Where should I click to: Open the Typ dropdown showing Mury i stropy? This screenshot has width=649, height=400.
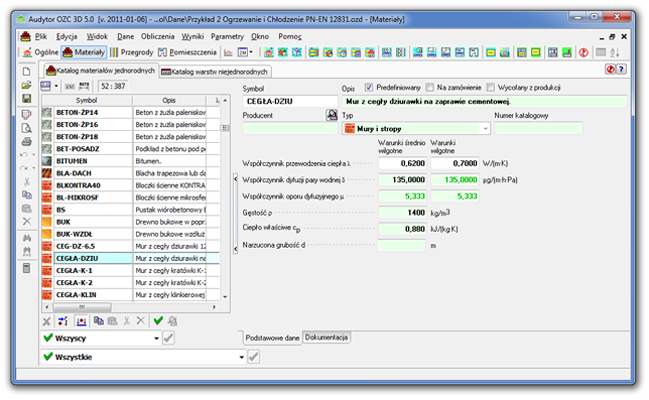pyautogui.click(x=416, y=129)
